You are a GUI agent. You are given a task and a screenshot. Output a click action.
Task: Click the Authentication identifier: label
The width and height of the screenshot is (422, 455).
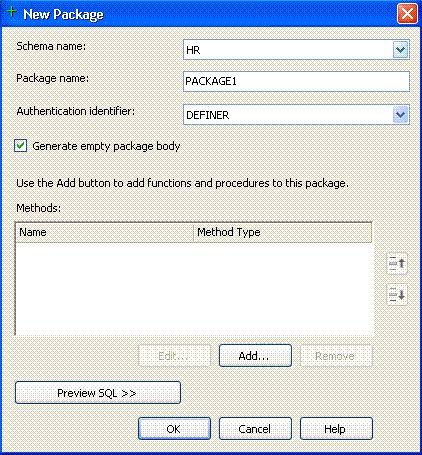(x=76, y=111)
